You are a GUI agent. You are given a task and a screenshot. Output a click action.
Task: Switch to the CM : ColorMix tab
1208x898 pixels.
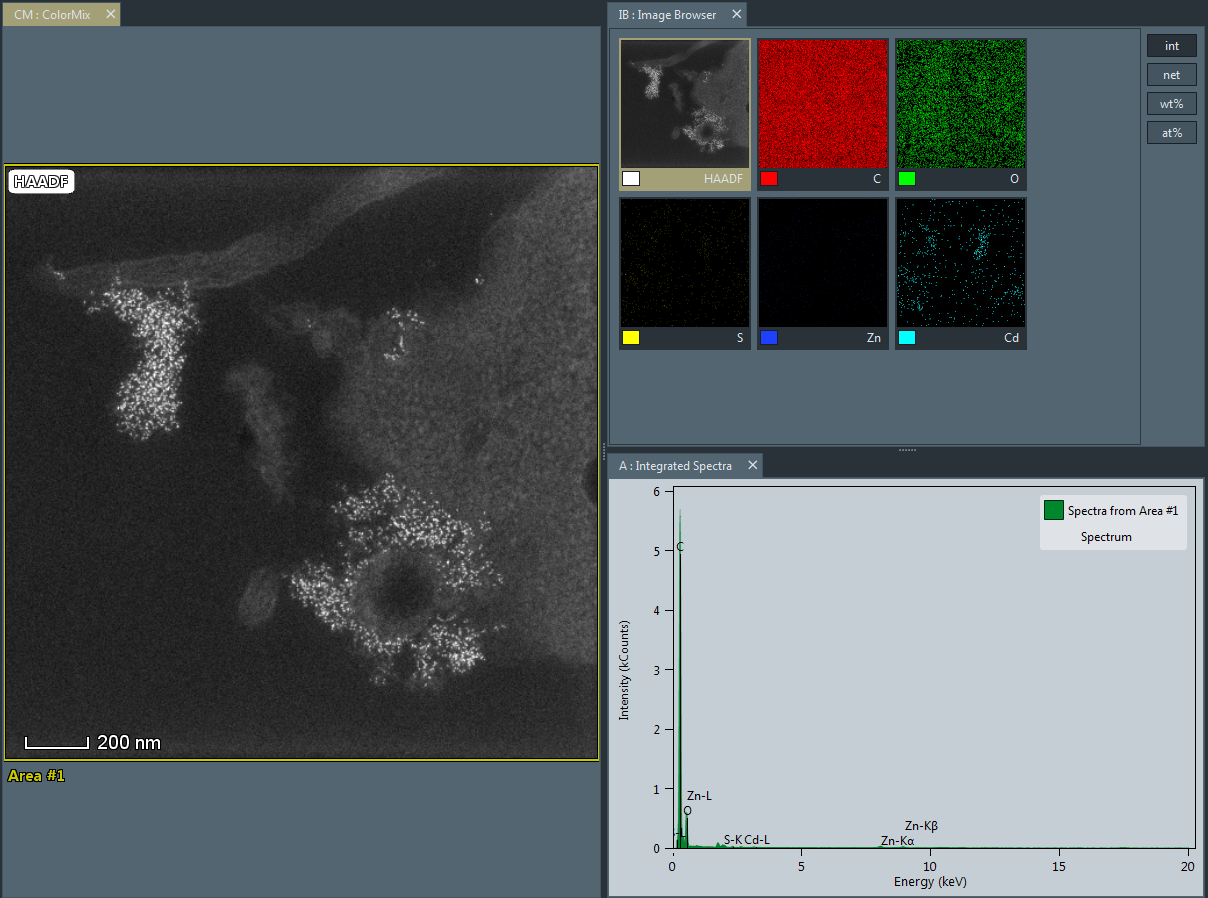50,14
